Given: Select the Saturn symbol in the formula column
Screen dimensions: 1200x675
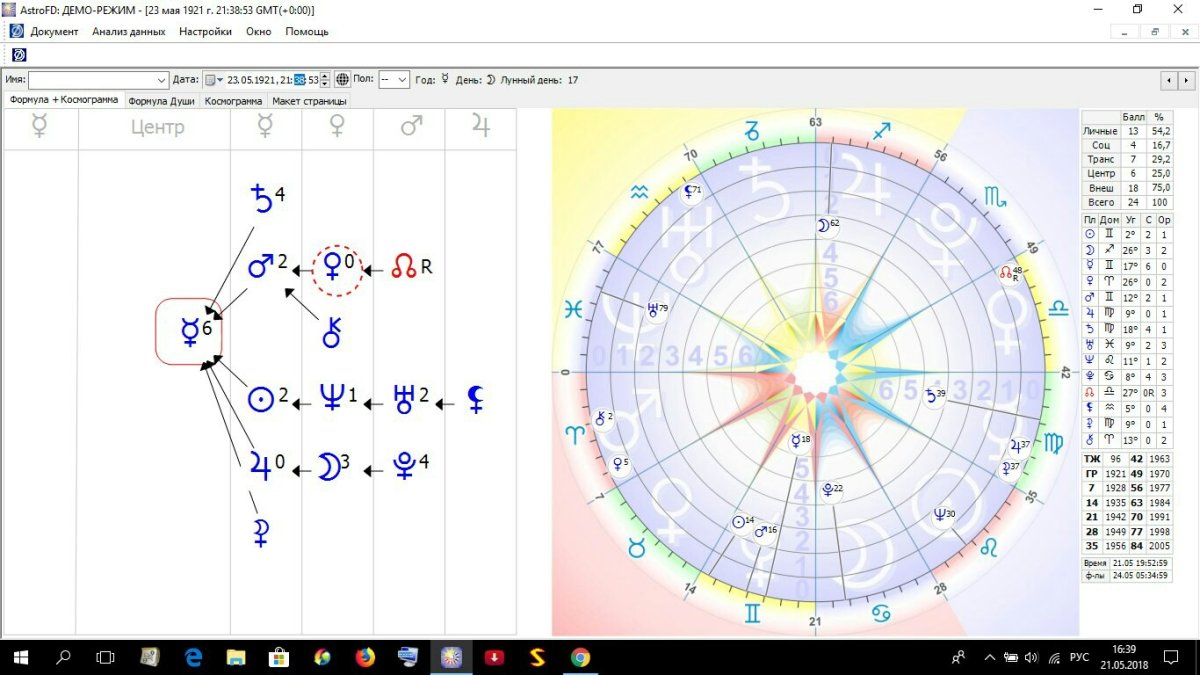Looking at the screenshot, I should [x=262, y=198].
